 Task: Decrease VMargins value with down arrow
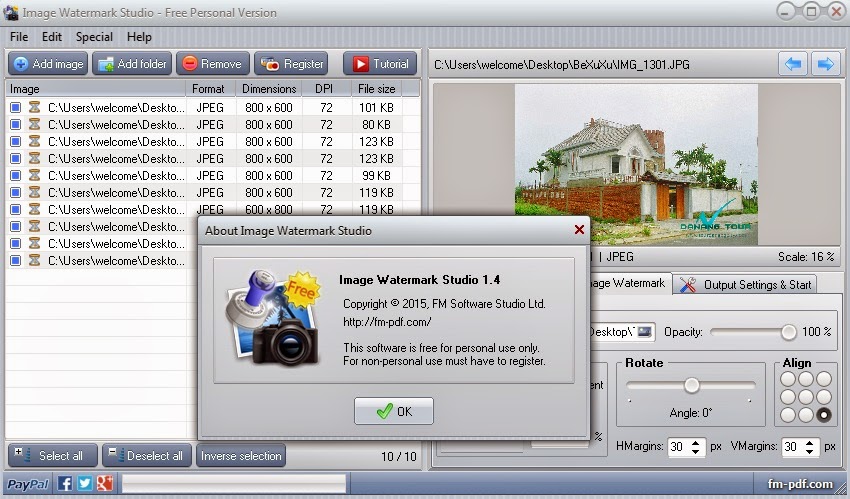coord(809,451)
